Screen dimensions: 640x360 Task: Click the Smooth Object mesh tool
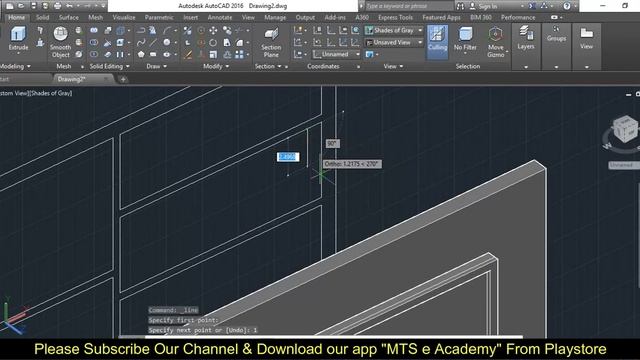pos(60,42)
